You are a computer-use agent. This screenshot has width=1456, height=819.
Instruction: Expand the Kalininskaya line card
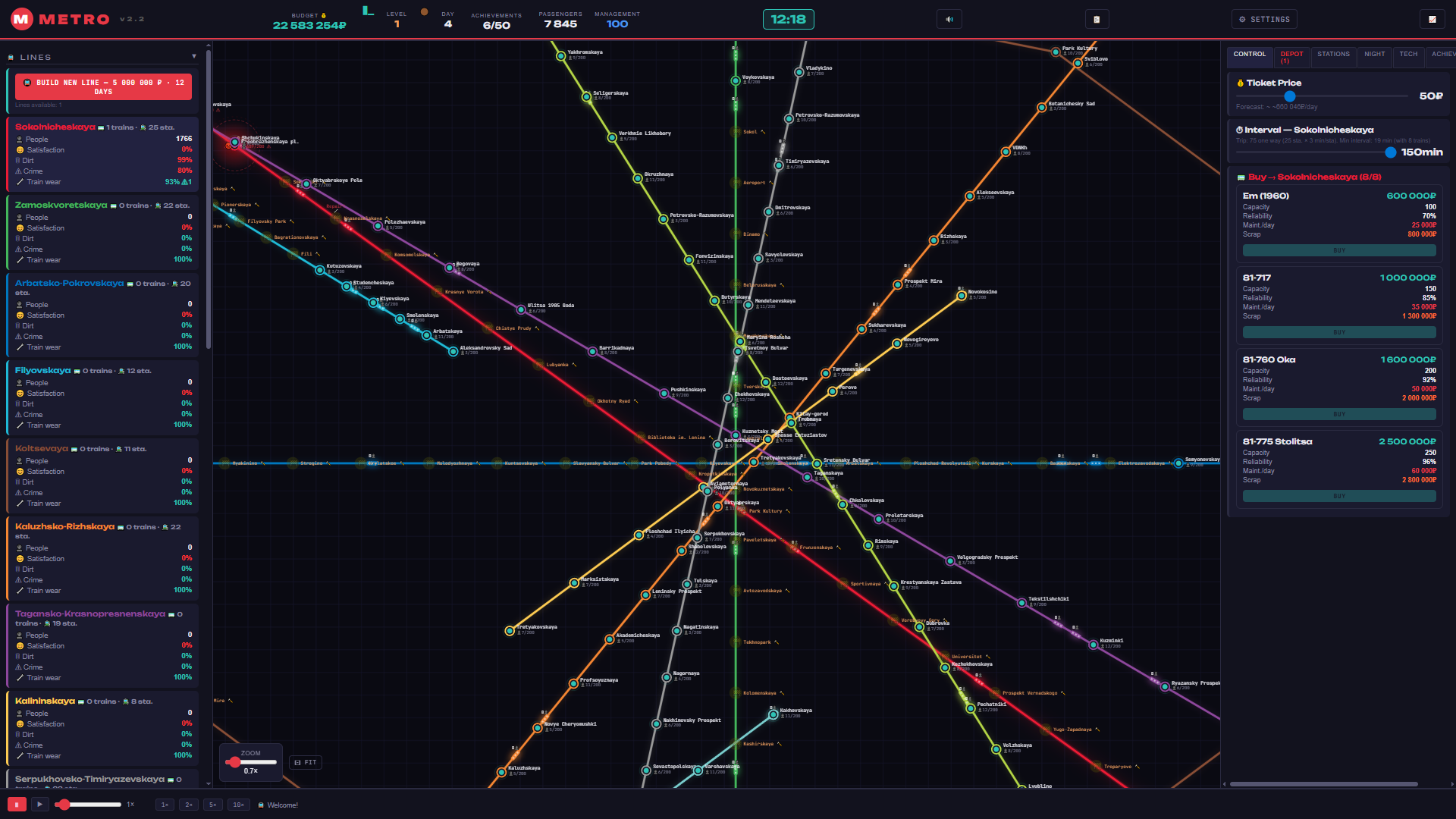103,729
